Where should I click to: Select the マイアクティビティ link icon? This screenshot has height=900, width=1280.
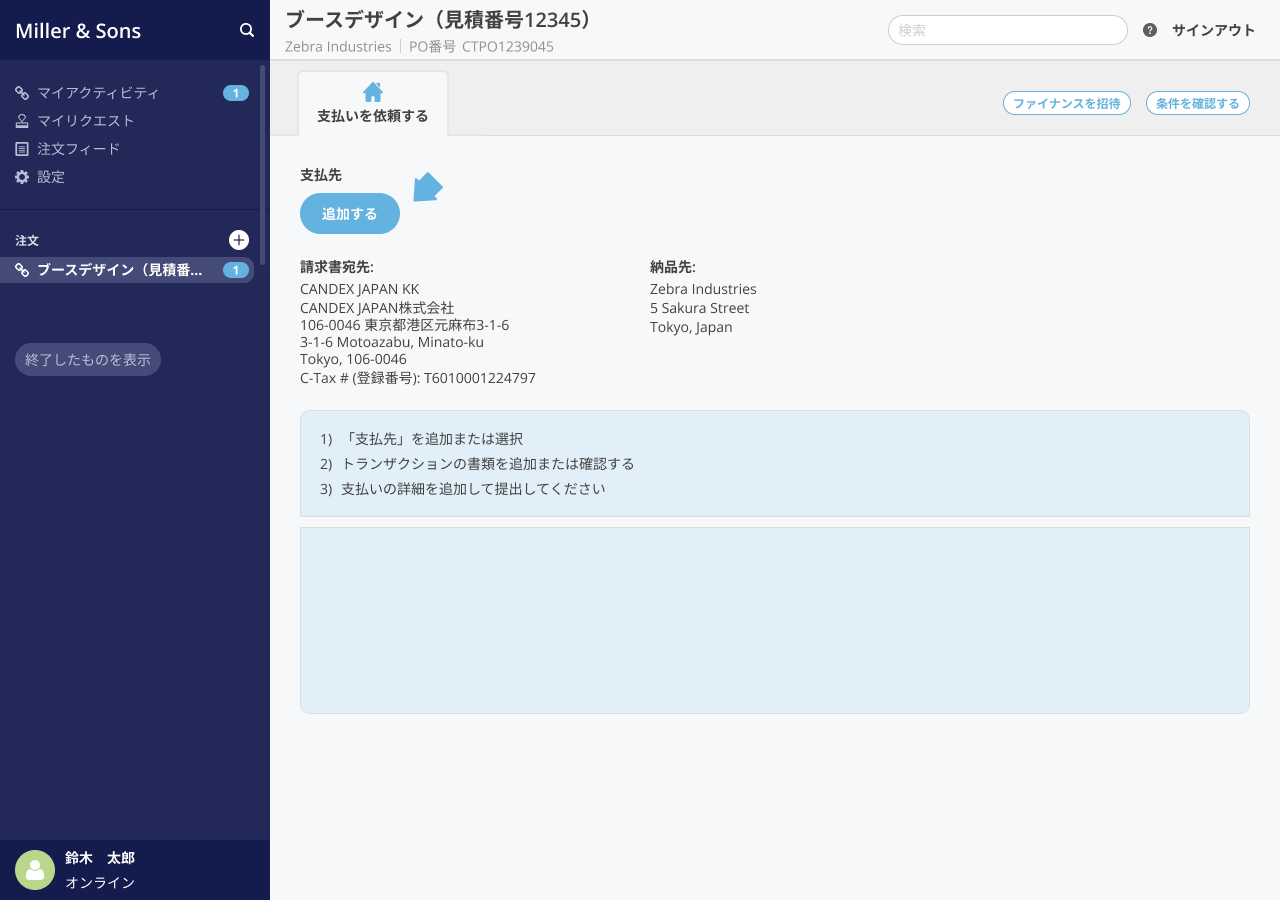click(x=22, y=92)
